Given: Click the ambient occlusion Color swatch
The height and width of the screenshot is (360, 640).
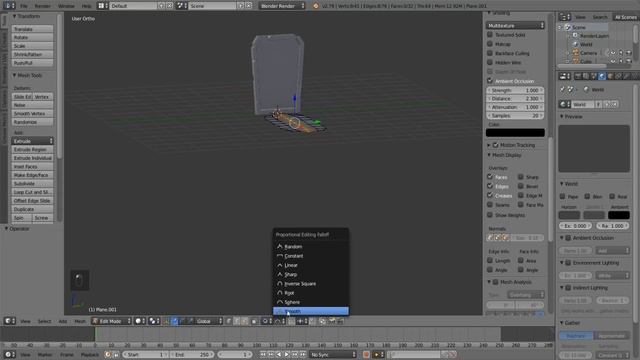Looking at the screenshot, I should [515, 133].
